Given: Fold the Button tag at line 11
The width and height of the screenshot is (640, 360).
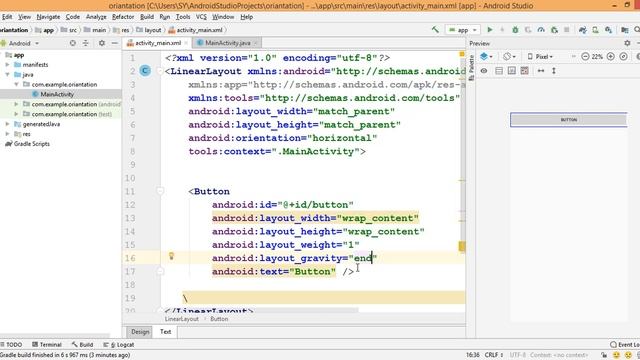Looking at the screenshot, I should [160, 191].
